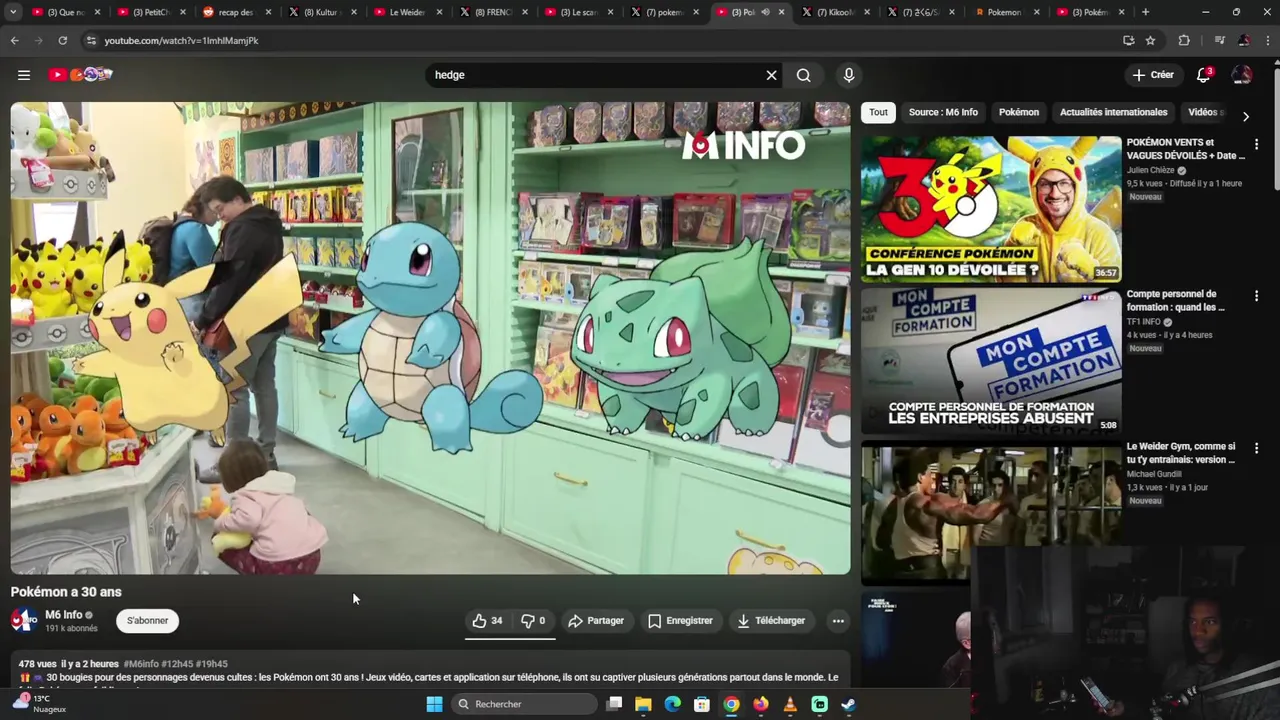The image size is (1280, 720).
Task: Open Mon Compte Formation video thumbnail
Action: tap(991, 361)
